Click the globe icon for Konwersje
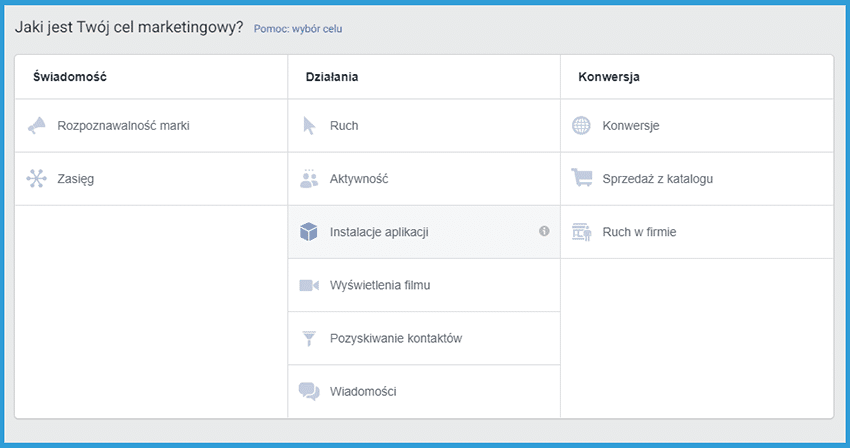 [x=581, y=125]
